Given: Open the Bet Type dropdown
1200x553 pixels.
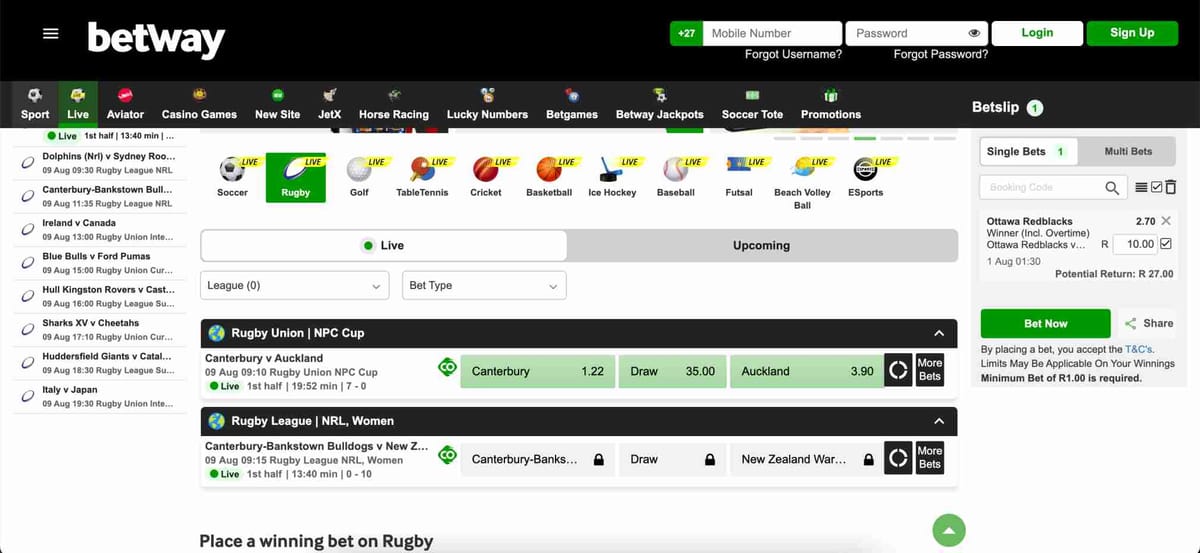Looking at the screenshot, I should point(484,285).
